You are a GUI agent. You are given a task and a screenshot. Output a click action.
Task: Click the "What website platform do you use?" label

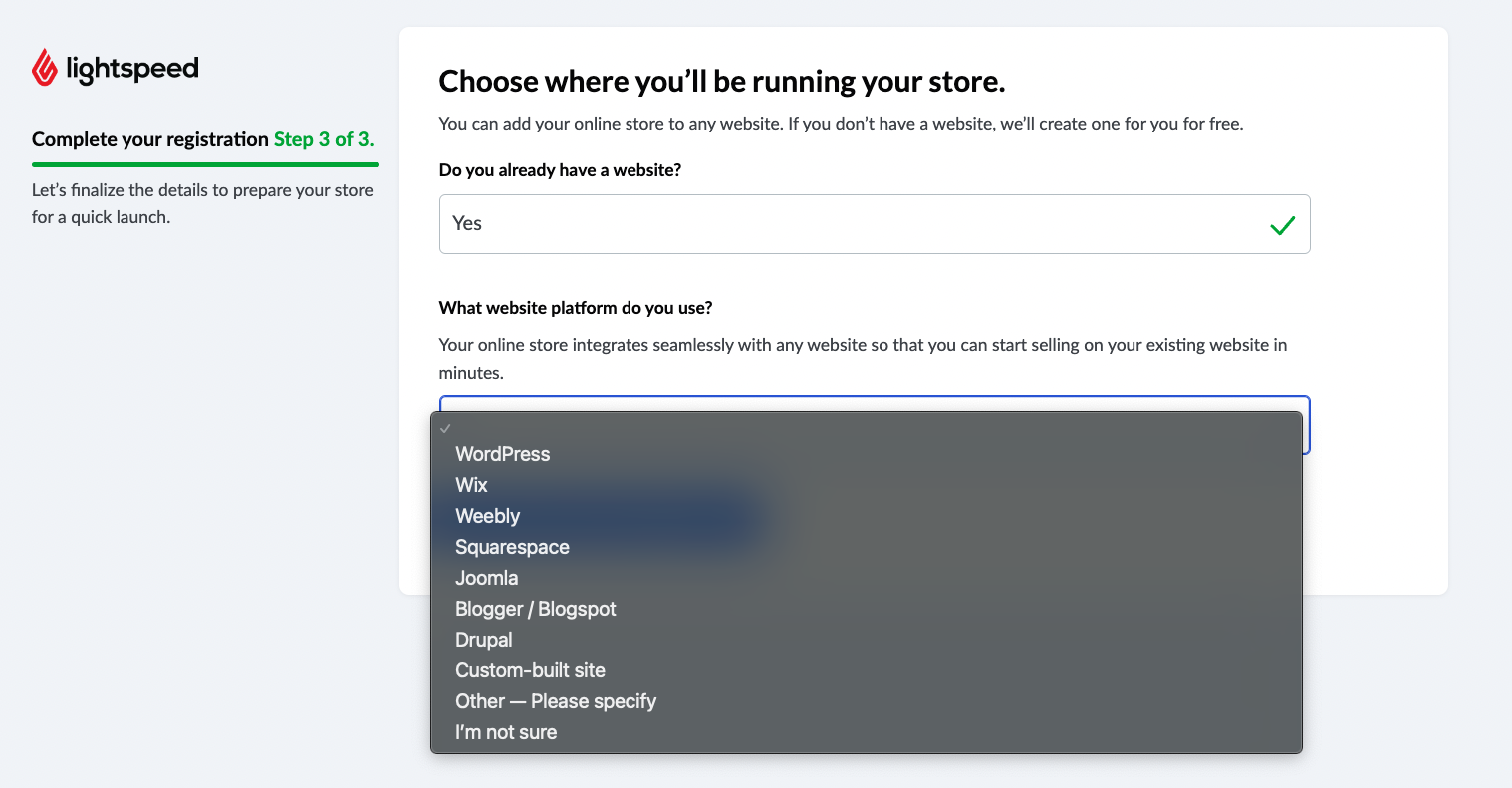(576, 308)
